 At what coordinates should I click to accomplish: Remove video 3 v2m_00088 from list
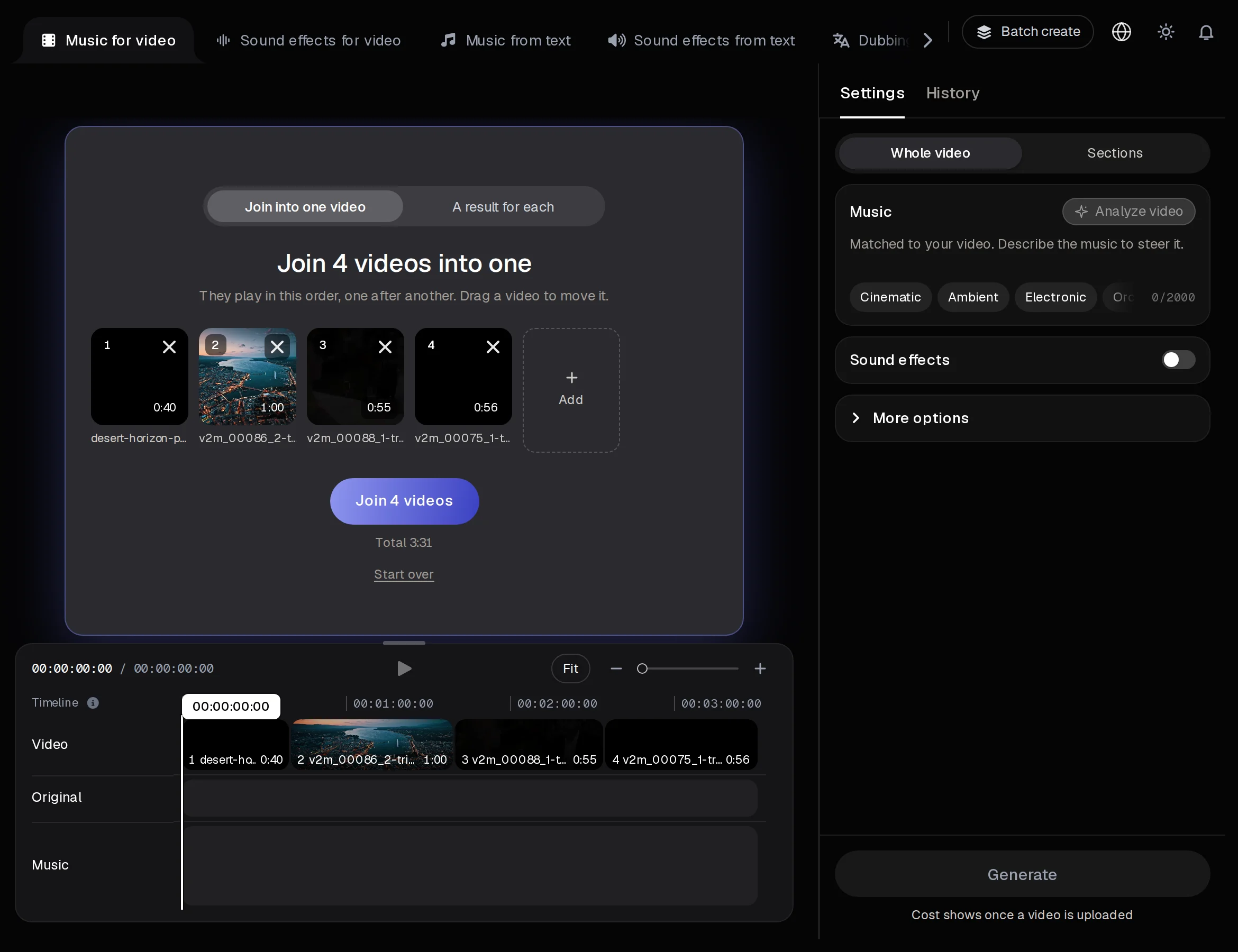pos(385,347)
